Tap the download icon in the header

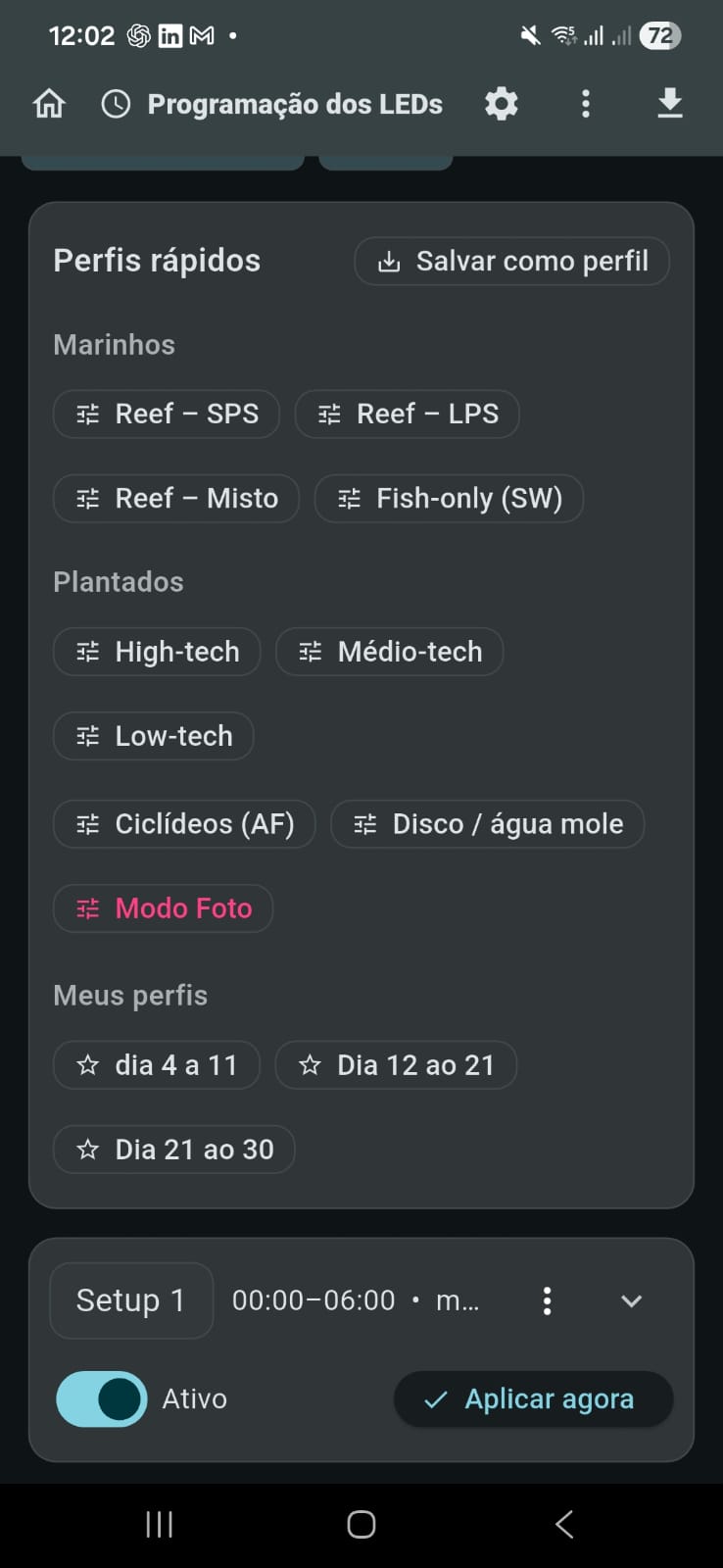point(670,104)
